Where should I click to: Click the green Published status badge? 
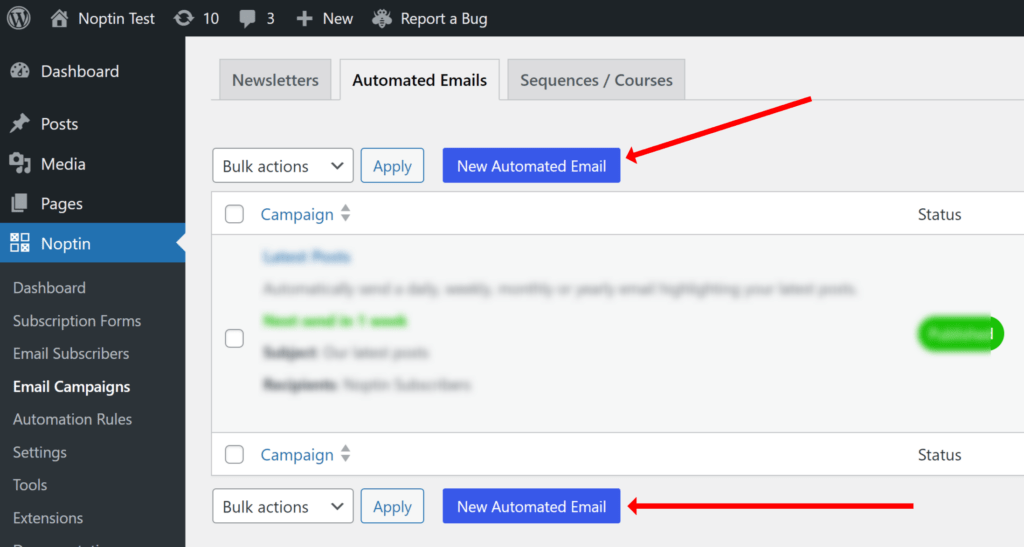pos(959,334)
